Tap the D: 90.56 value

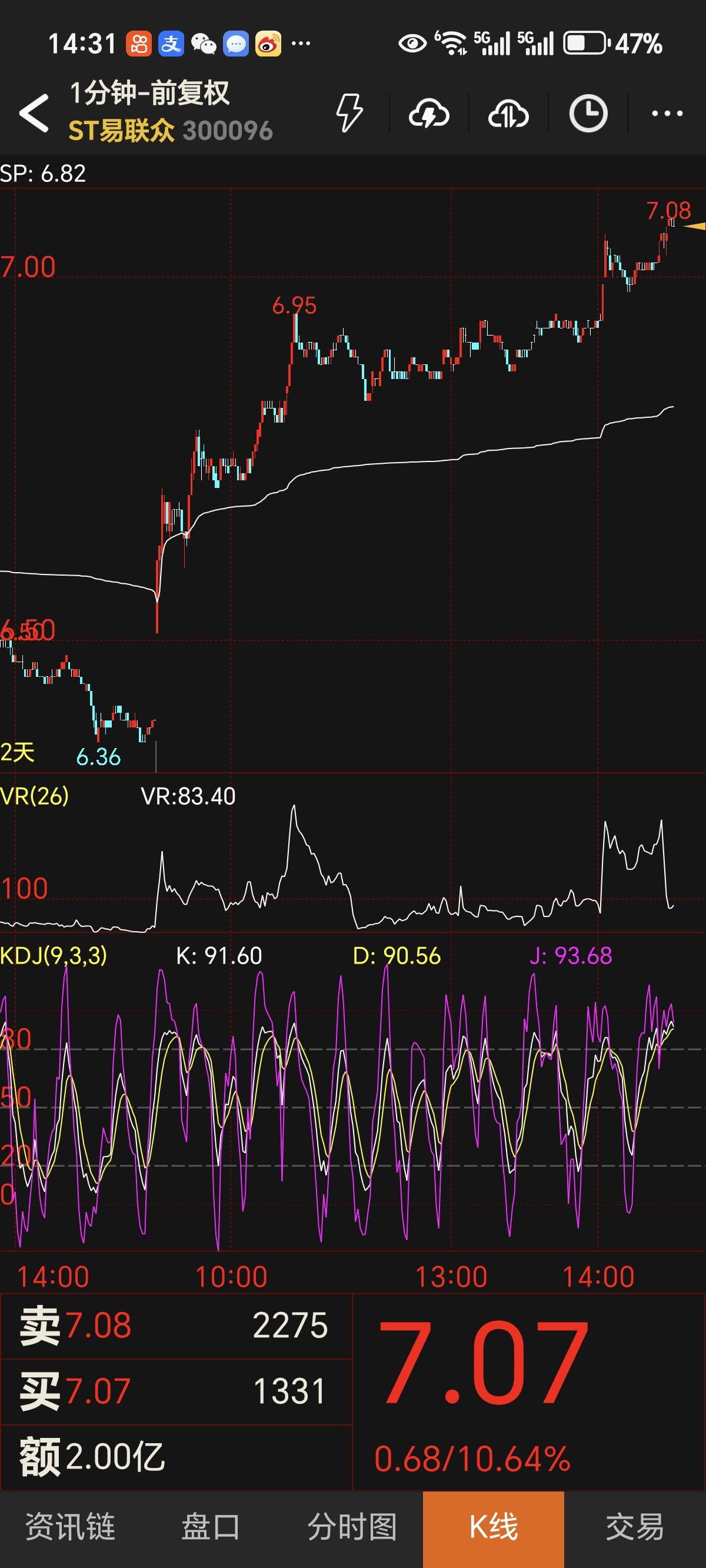click(x=396, y=956)
